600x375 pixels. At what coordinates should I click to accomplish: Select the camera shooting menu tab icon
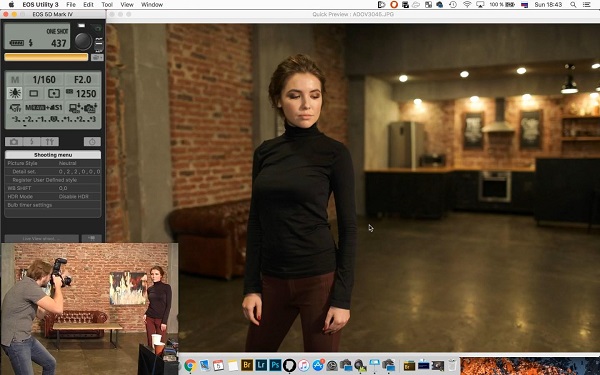point(14,142)
